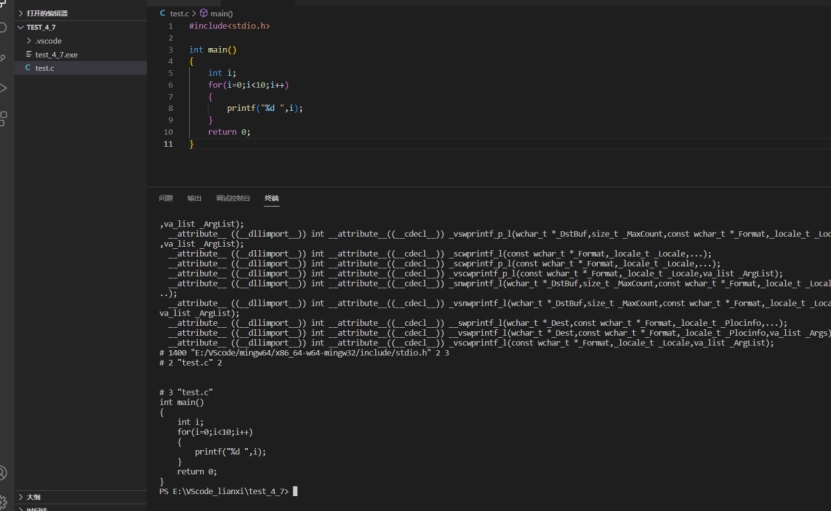Open the Extensions view

[x=4, y=119]
